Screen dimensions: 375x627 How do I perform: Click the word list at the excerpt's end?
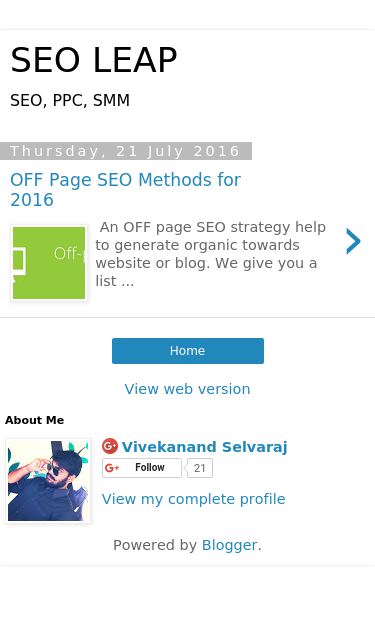(106, 281)
